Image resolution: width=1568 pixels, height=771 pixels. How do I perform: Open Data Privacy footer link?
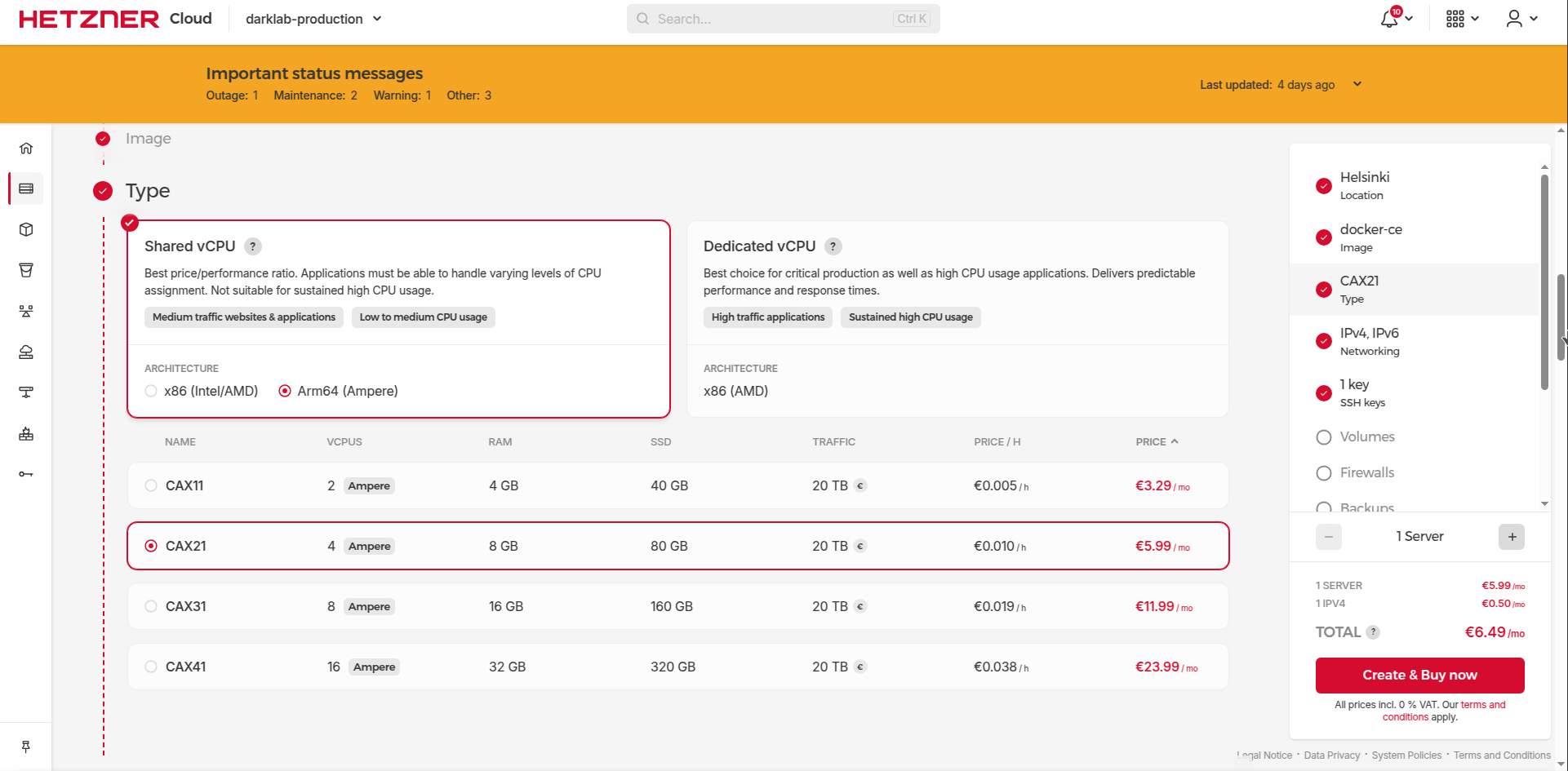1332,755
